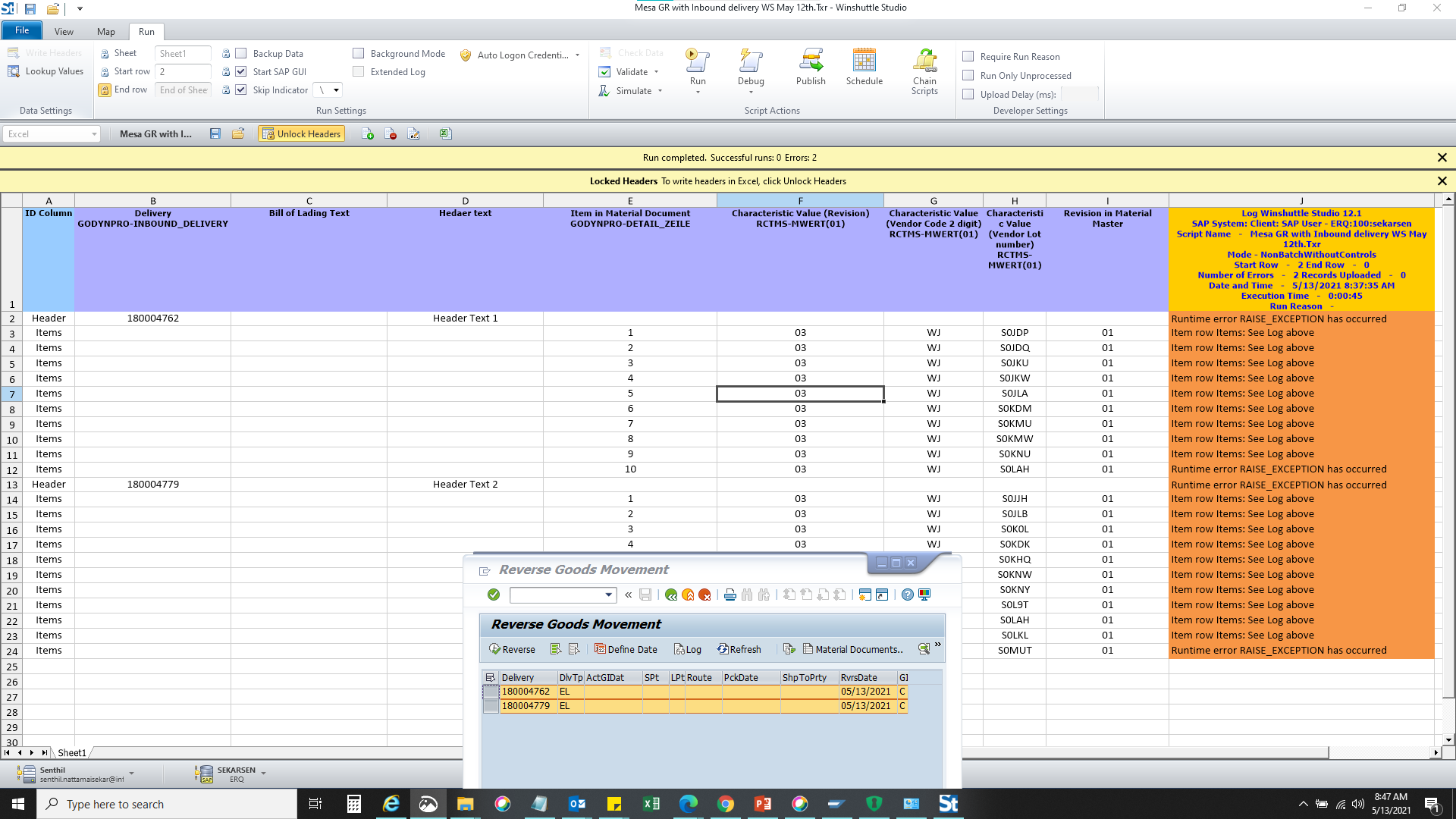Check the Run Only Unprocessed option

[968, 75]
